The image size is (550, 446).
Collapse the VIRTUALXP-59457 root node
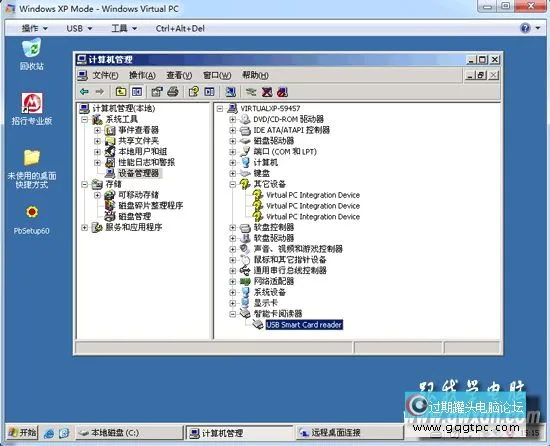pyautogui.click(x=220, y=109)
